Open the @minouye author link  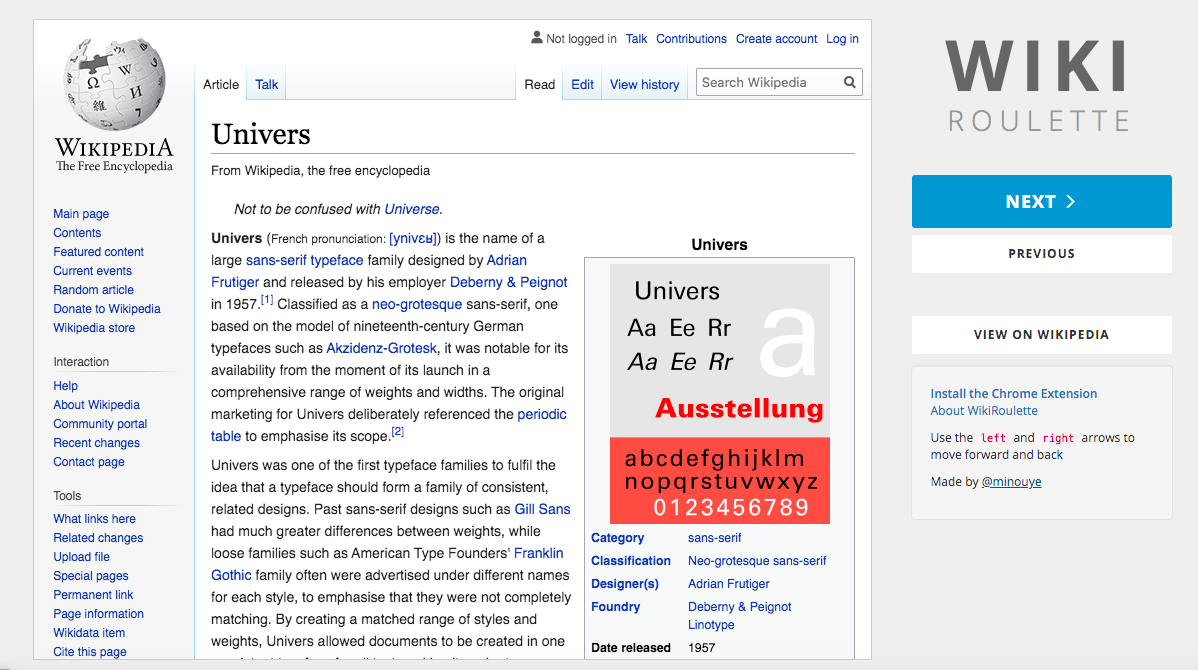(x=1013, y=482)
